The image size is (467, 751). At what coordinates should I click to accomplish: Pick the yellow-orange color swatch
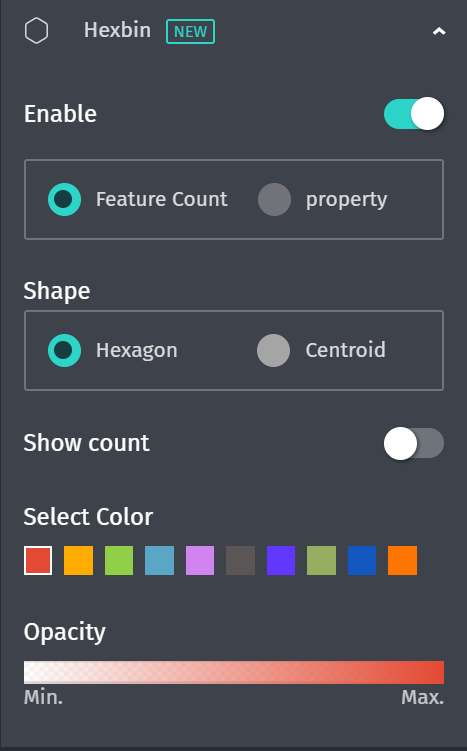pyautogui.click(x=79, y=560)
